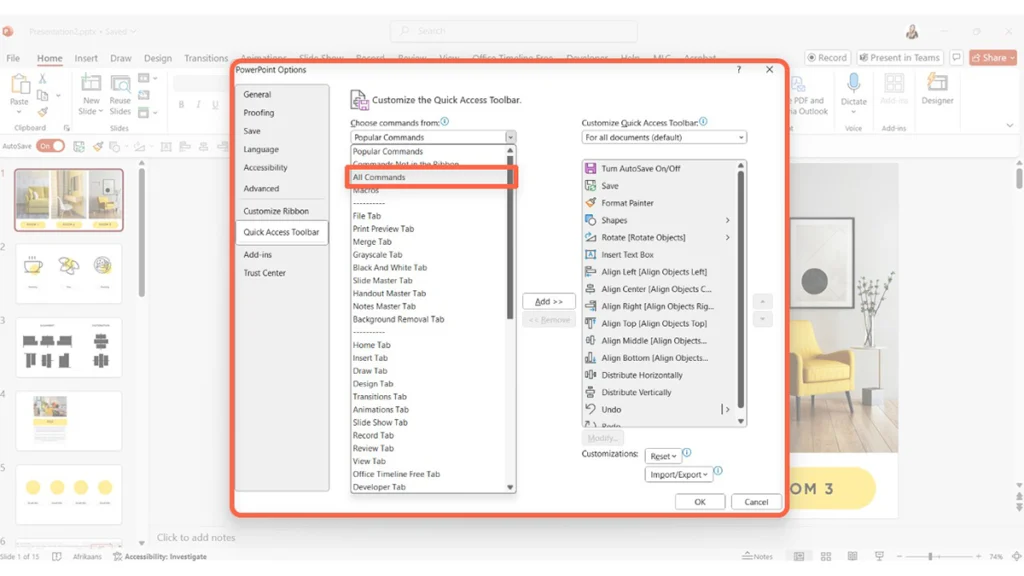This screenshot has height=576, width=1024.
Task: Open the Trust Center category
Action: (281, 272)
